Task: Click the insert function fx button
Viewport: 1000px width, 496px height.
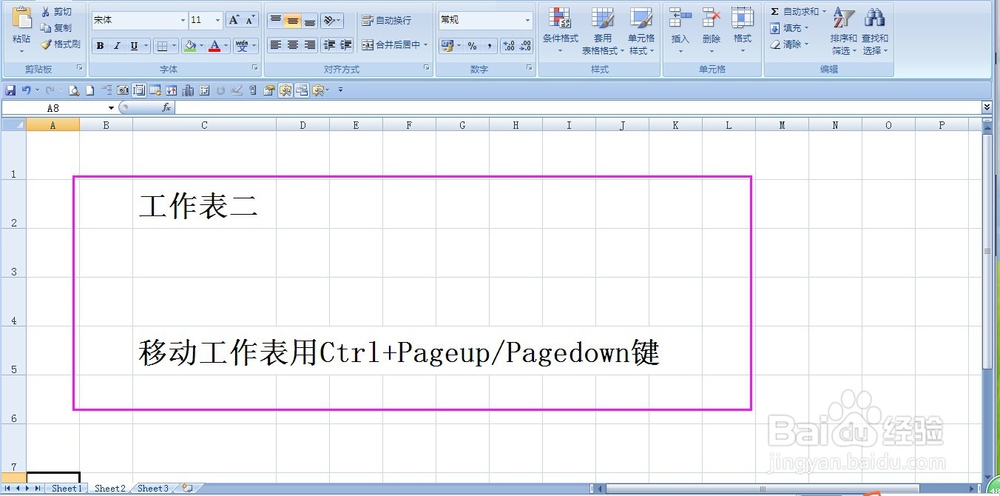Action: (166, 108)
